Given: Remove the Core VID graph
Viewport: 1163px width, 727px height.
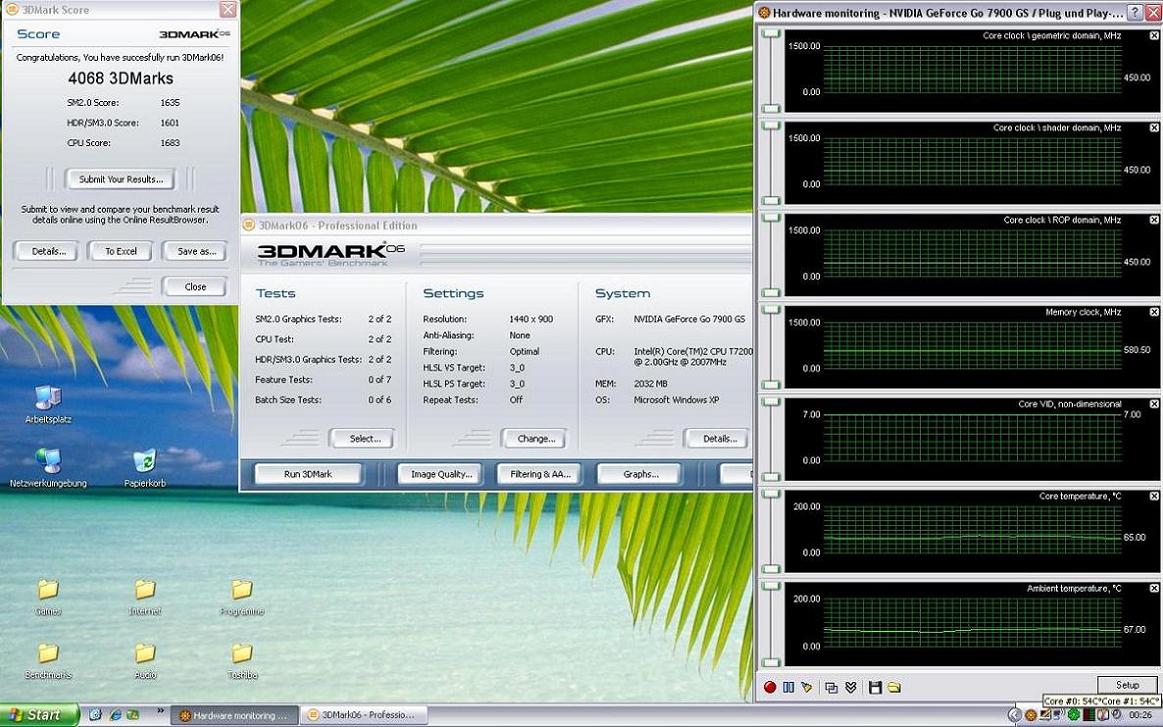Looking at the screenshot, I should (x=1154, y=404).
